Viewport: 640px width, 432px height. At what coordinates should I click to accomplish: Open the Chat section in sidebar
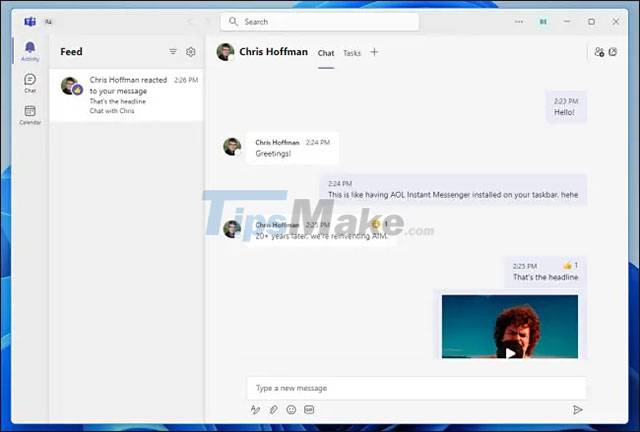[30, 83]
